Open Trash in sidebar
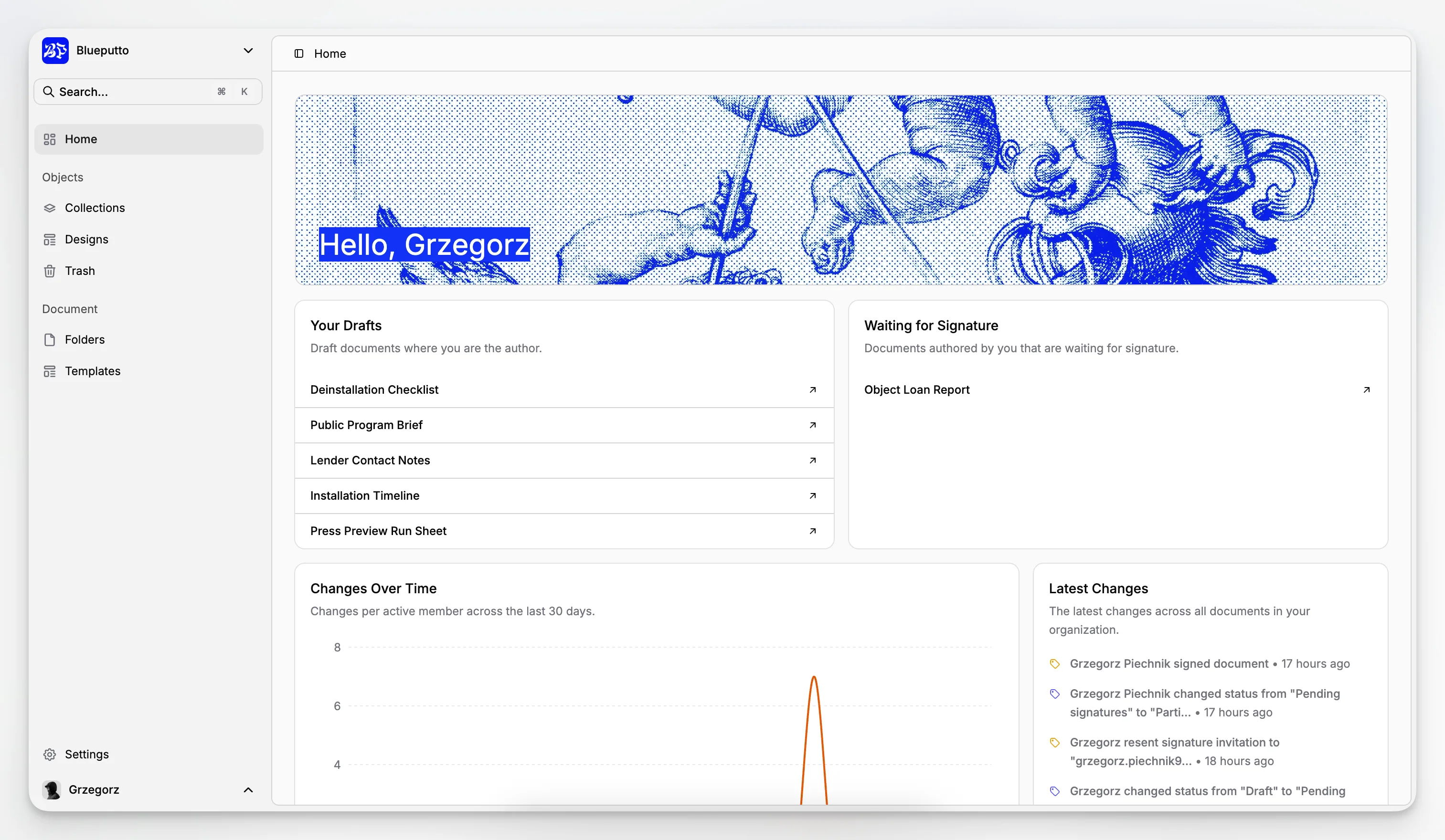Screen dimensions: 1445x840 (149, 271)
